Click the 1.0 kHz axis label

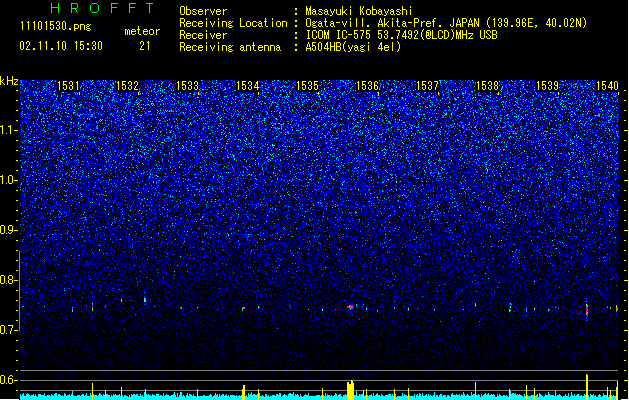[x=9, y=180]
